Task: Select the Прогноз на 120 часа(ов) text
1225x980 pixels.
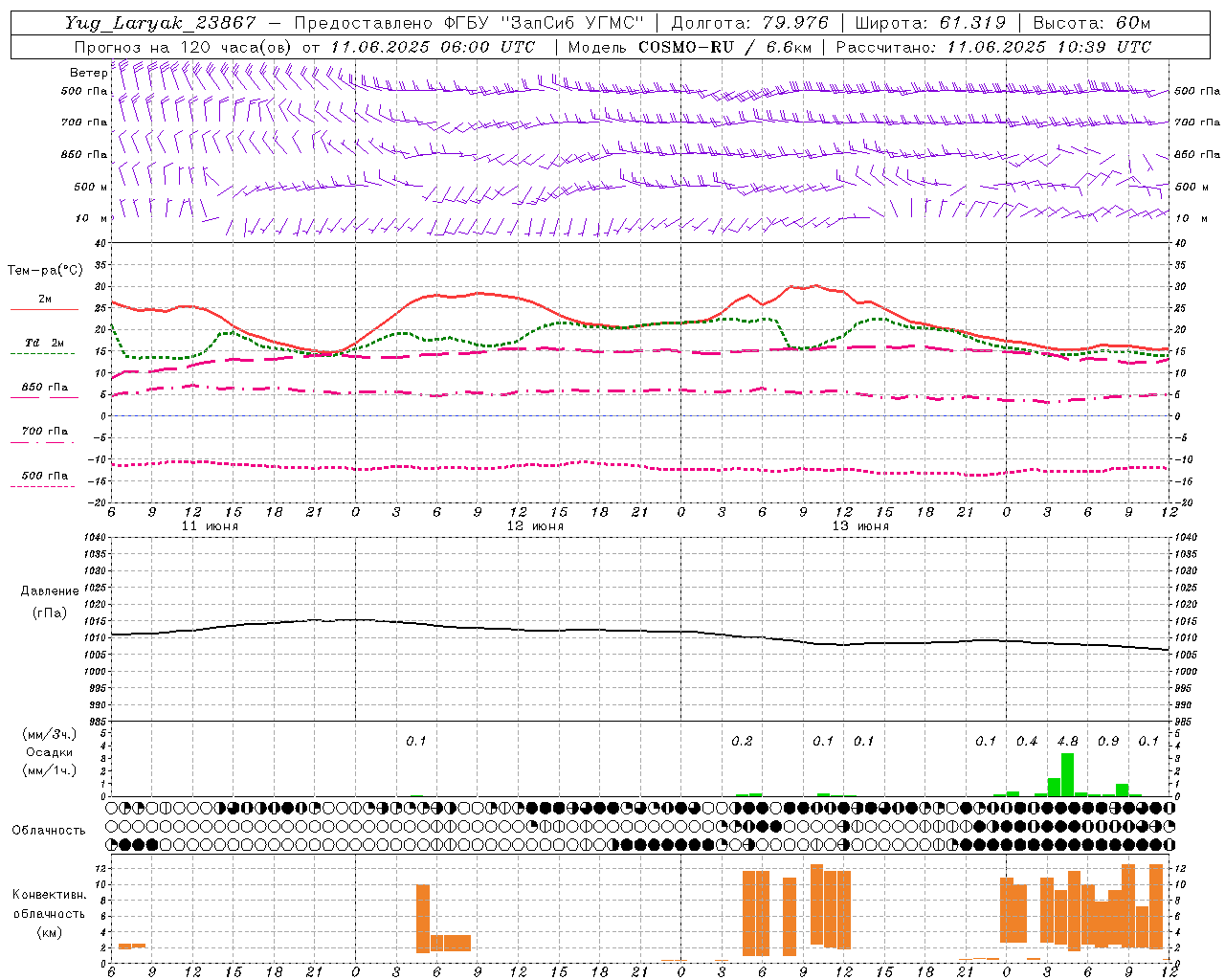Action: click(184, 47)
